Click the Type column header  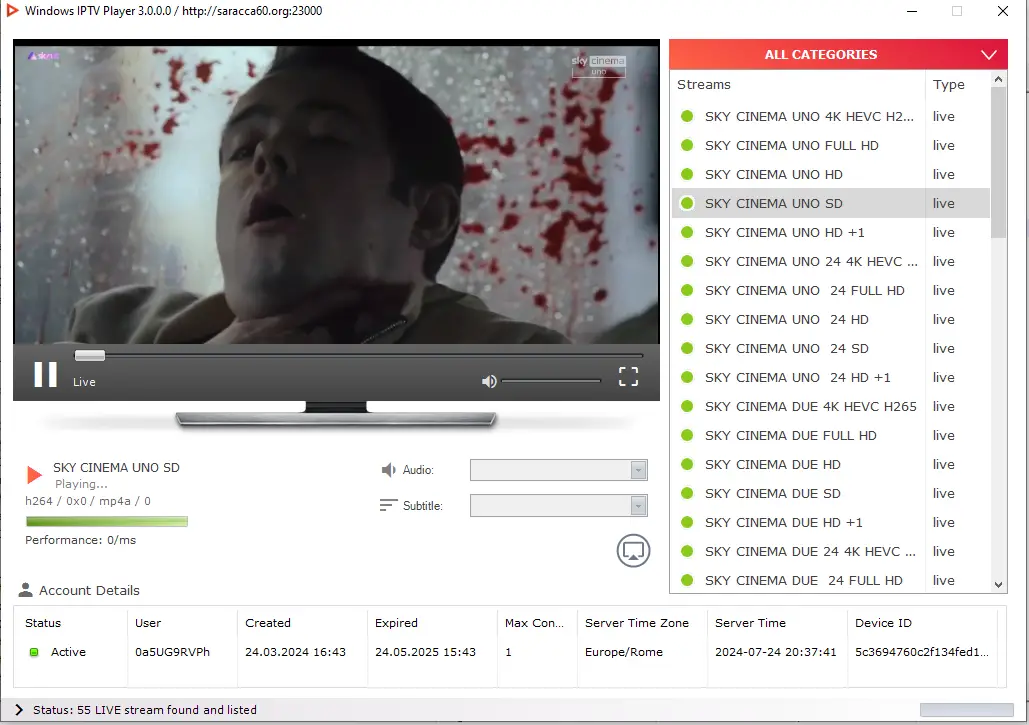tap(957, 85)
